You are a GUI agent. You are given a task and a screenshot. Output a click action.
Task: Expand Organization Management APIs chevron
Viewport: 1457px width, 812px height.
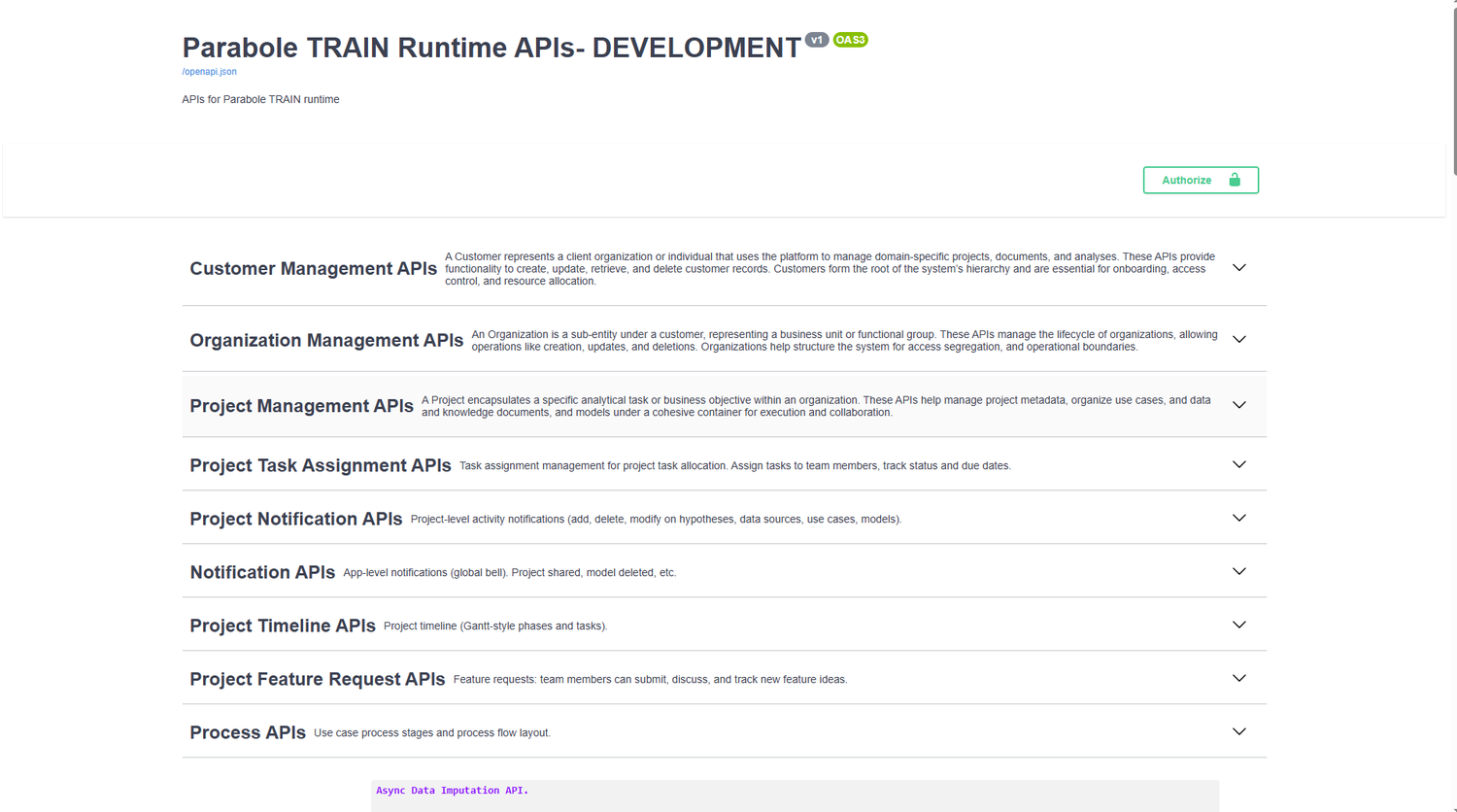pyautogui.click(x=1239, y=340)
